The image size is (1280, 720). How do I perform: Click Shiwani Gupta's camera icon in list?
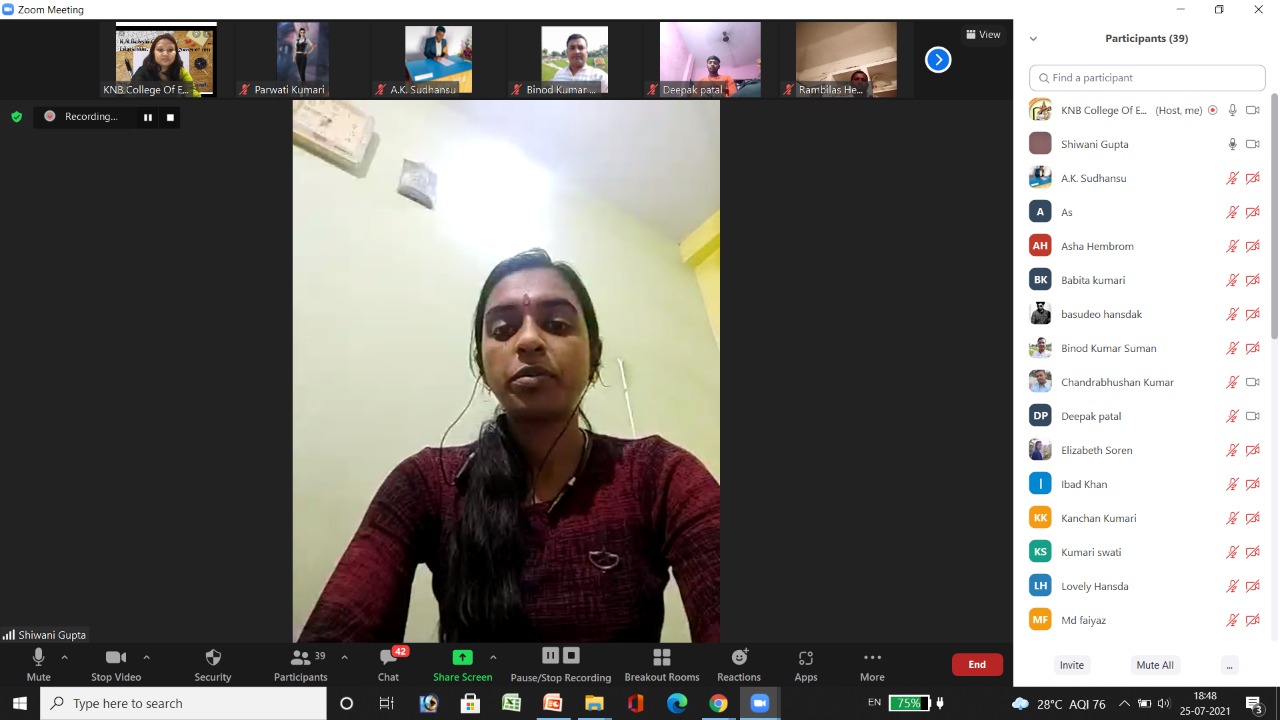pyautogui.click(x=1253, y=144)
